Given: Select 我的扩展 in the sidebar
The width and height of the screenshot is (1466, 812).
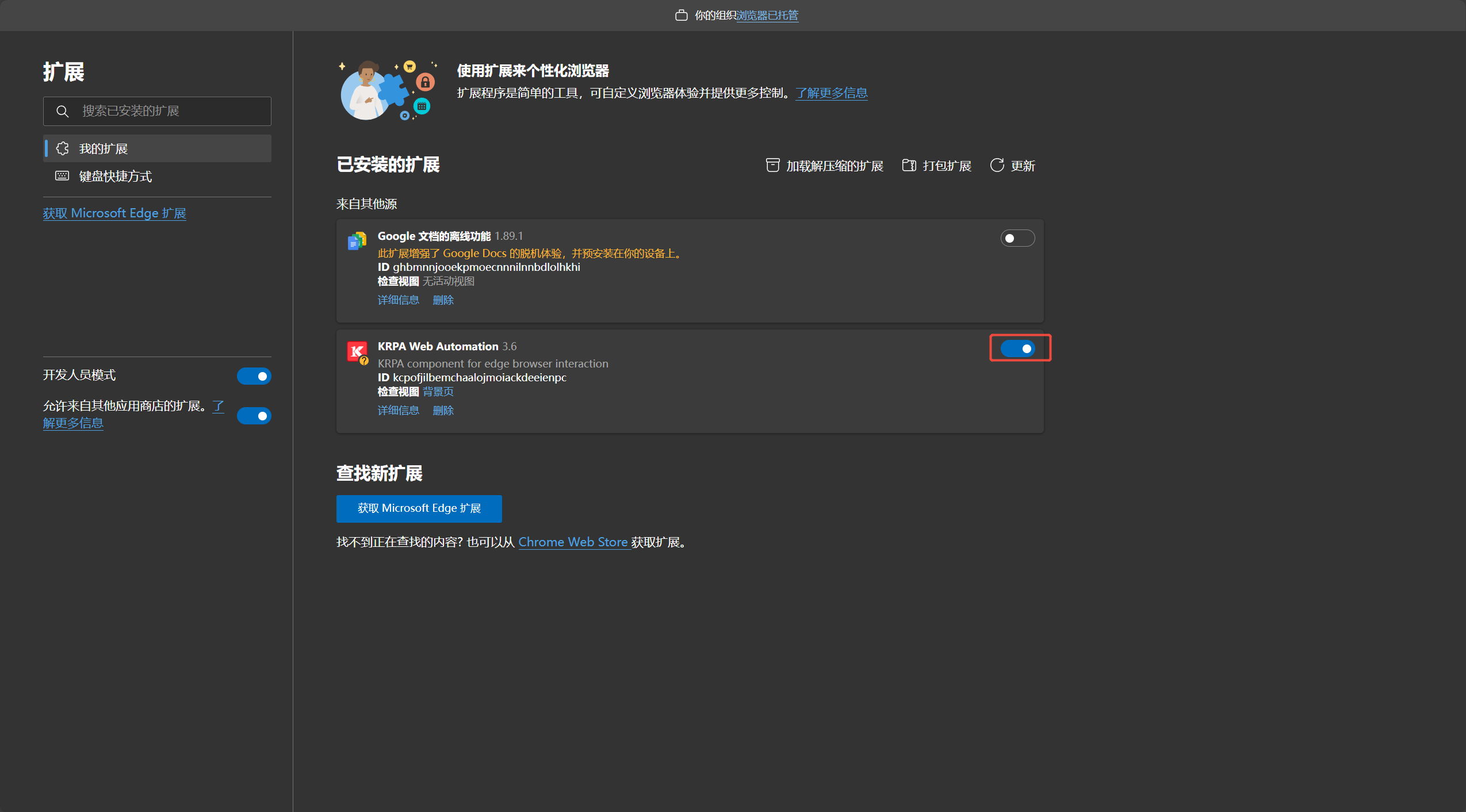Looking at the screenshot, I should click(158, 148).
